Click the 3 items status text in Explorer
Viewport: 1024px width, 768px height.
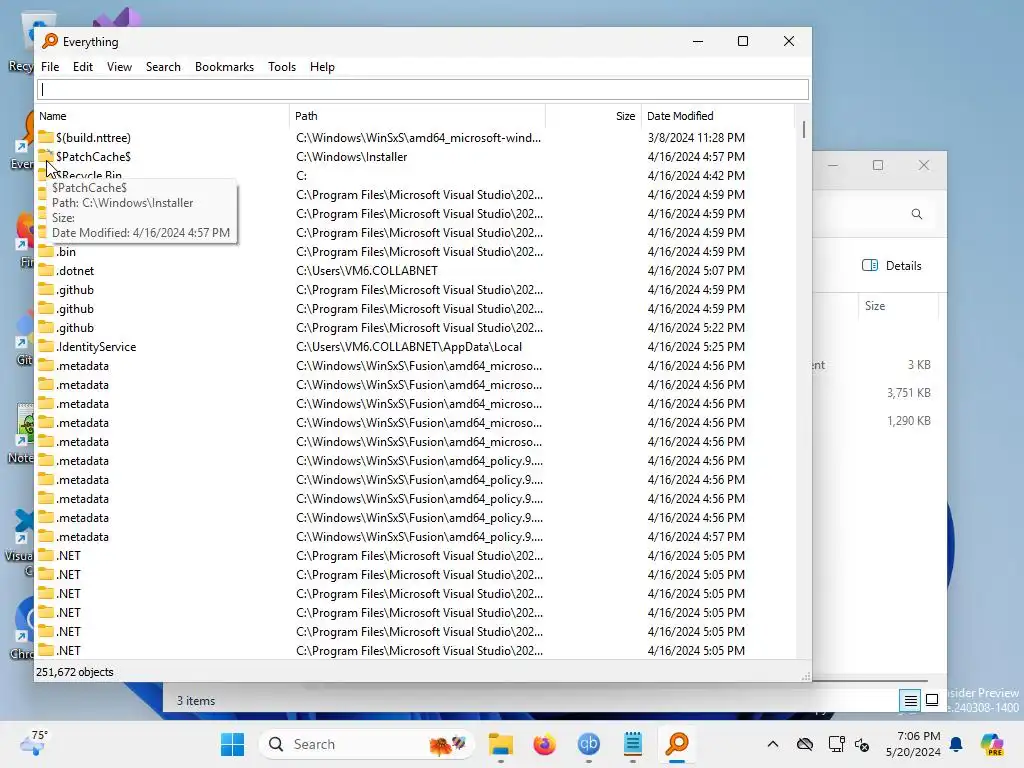pos(195,701)
